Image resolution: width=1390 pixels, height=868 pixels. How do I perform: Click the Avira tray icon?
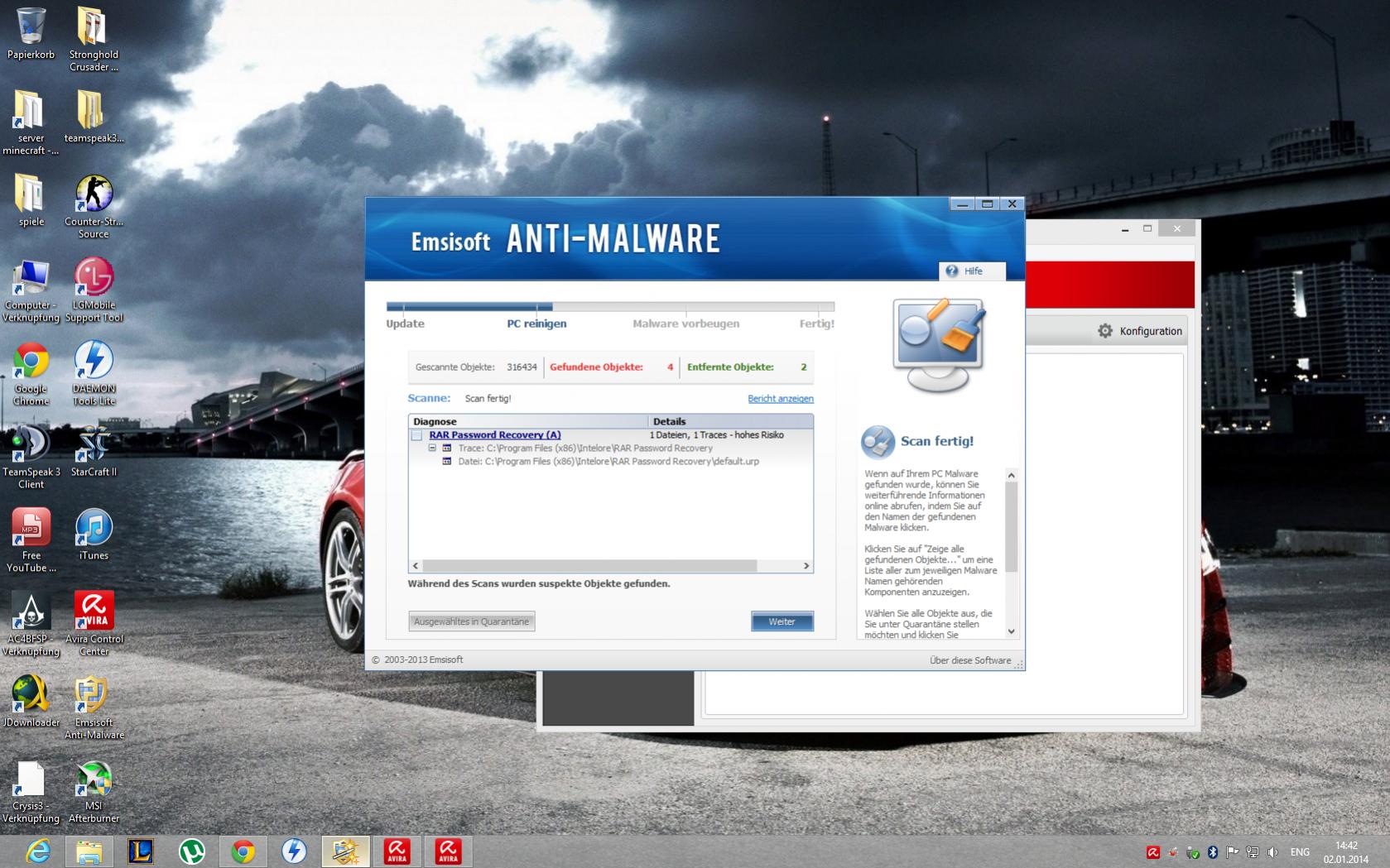tap(1153, 852)
